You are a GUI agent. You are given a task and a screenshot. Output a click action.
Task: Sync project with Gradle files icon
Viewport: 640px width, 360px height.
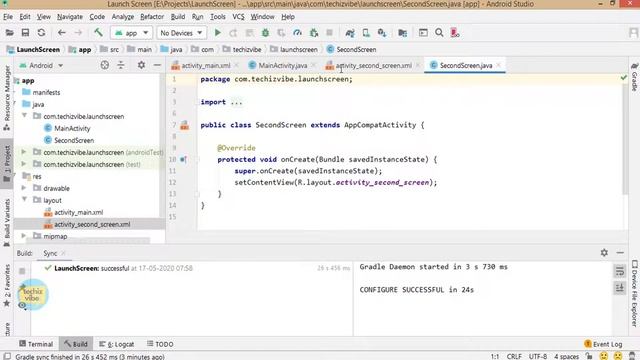point(350,33)
